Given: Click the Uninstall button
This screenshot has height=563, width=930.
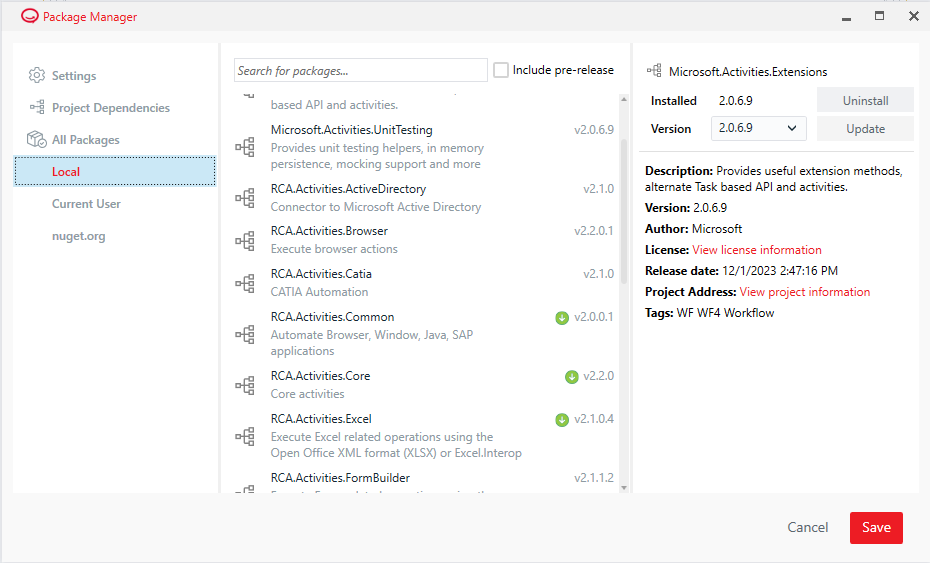Looking at the screenshot, I should click(x=865, y=100).
